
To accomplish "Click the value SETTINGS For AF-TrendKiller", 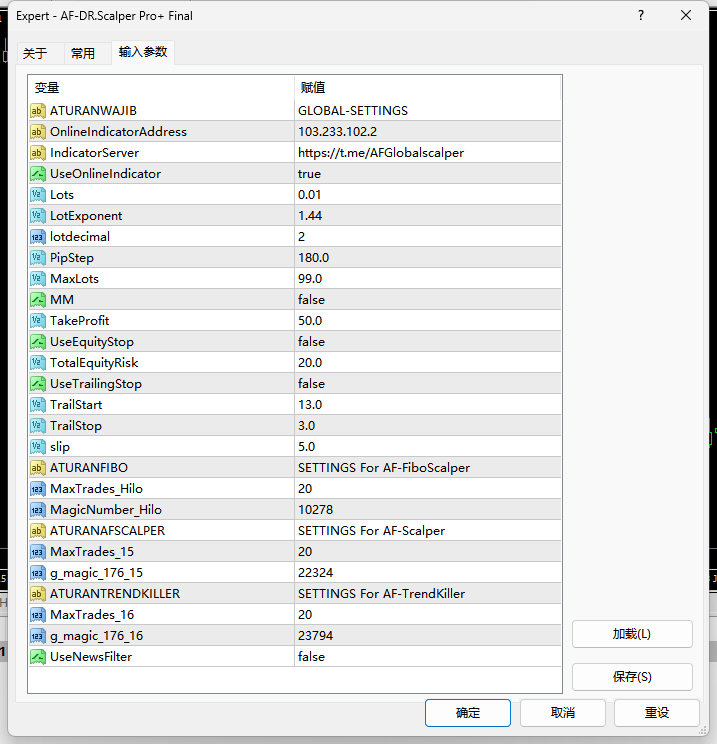I will click(382, 594).
